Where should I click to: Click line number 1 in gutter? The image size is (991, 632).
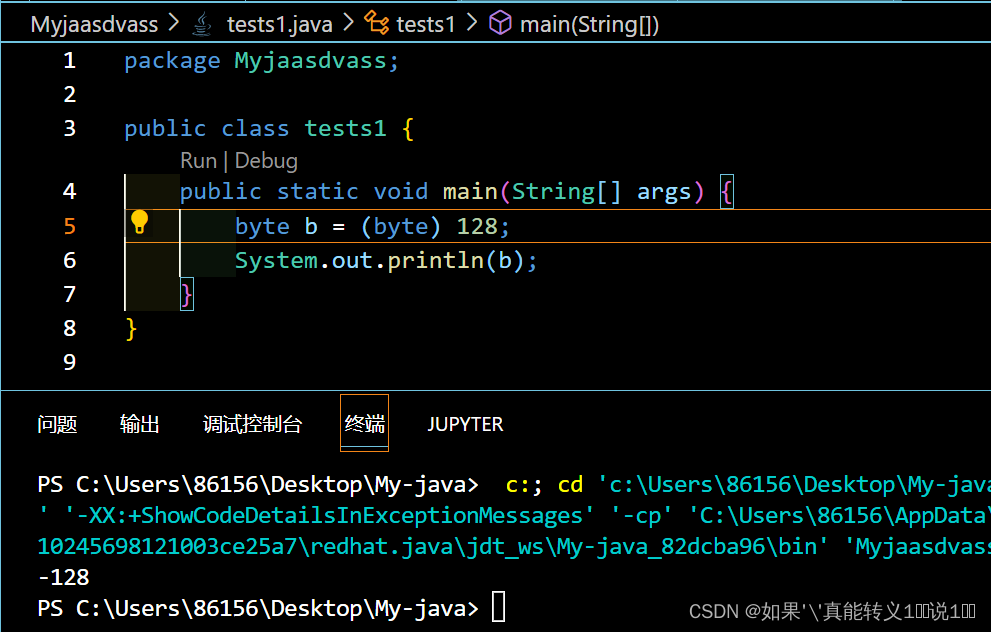pyautogui.click(x=70, y=61)
